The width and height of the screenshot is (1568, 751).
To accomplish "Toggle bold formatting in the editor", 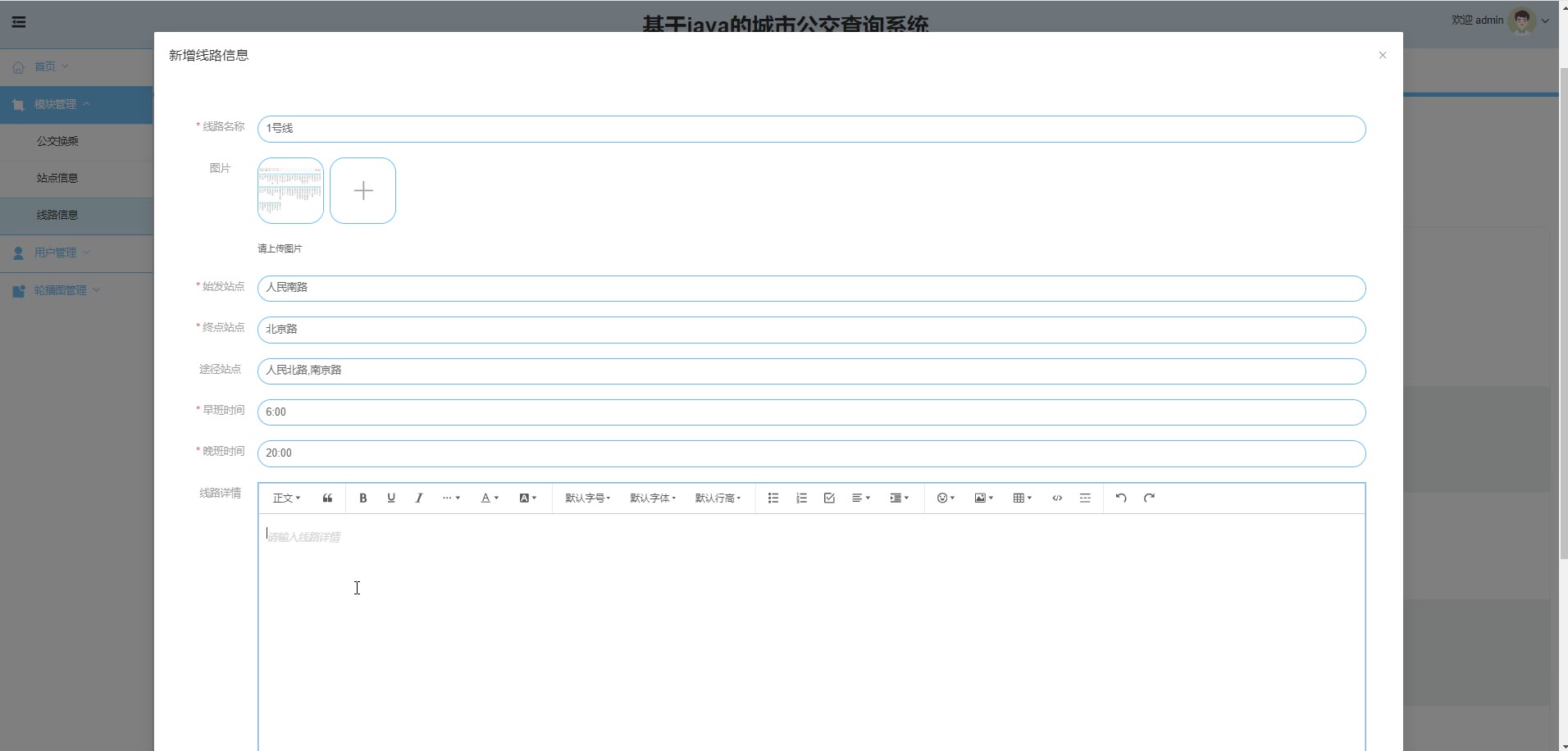I will click(363, 498).
